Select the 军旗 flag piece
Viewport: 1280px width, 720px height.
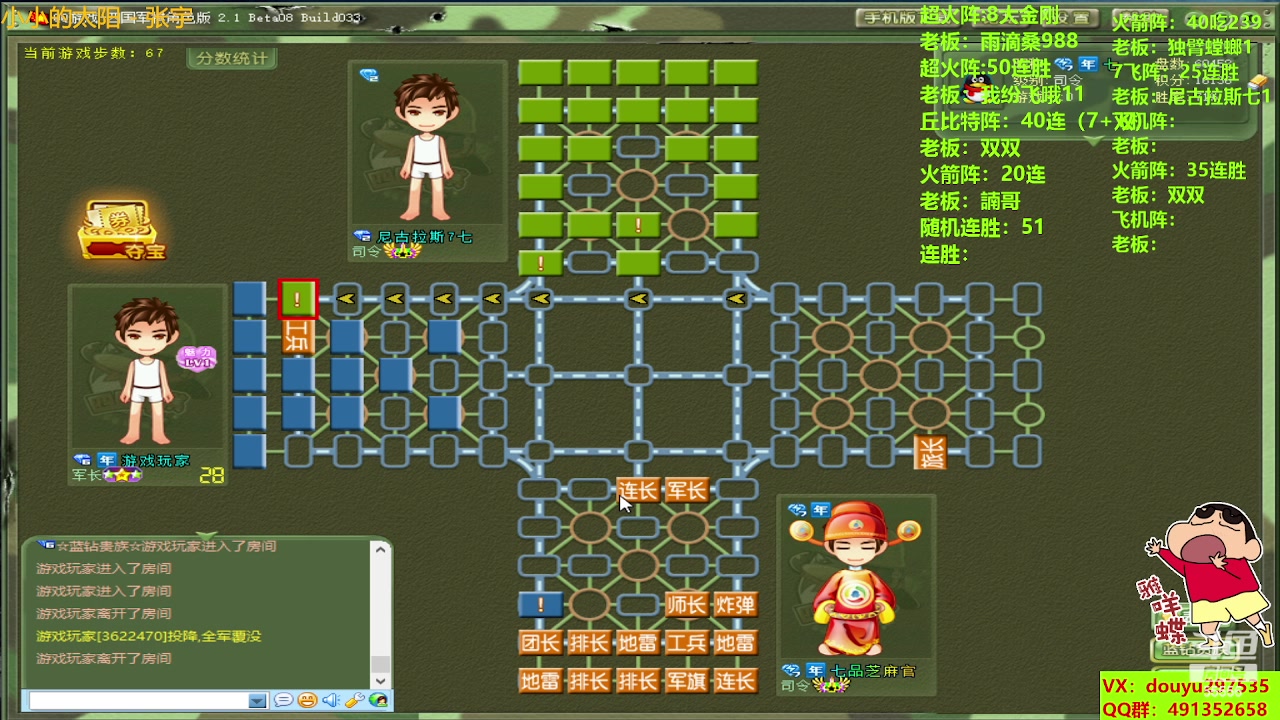pyautogui.click(x=687, y=681)
